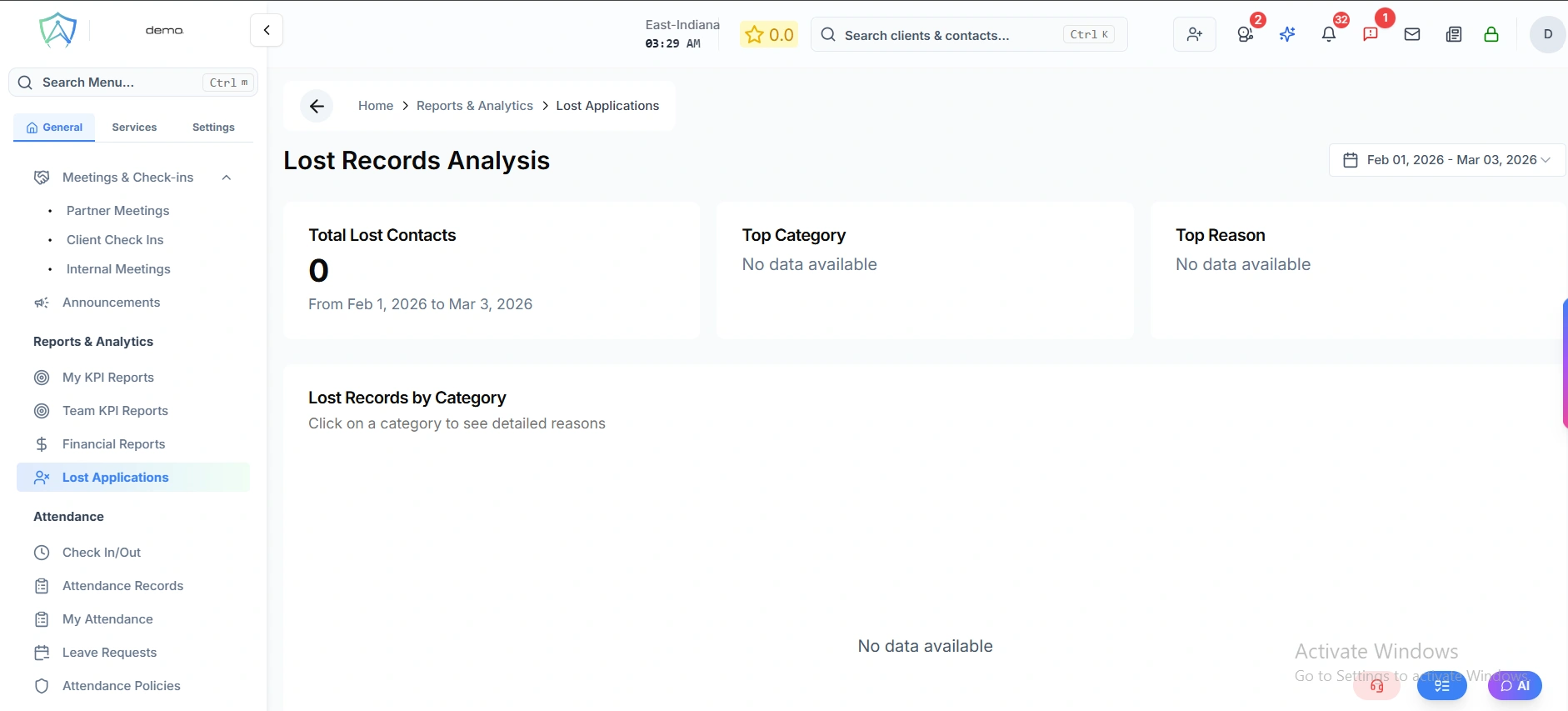Open the purple AI chat button
Viewport: 1568px width, 711px height.
tap(1515, 686)
